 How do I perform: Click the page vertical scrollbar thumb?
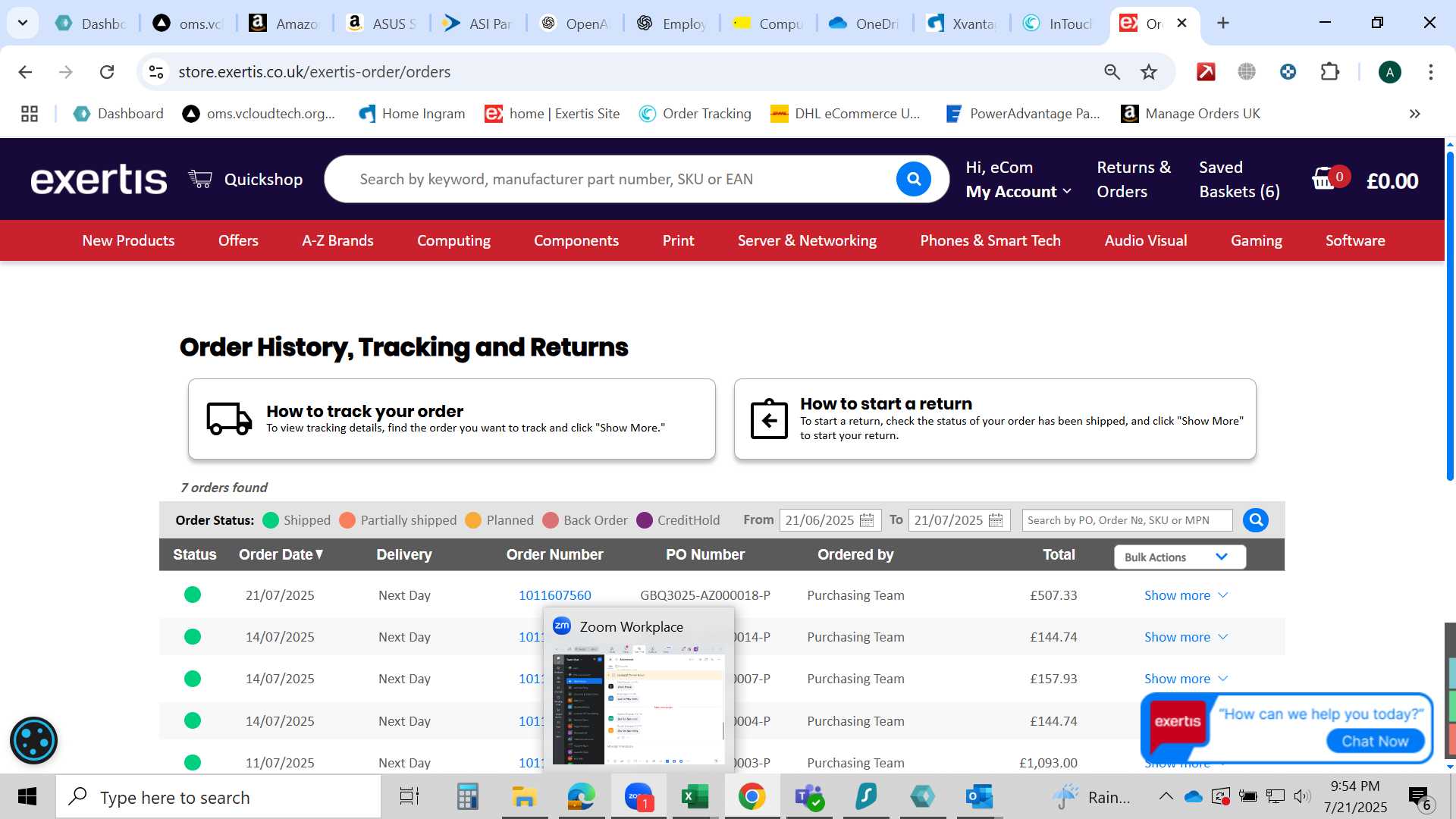pyautogui.click(x=1450, y=315)
